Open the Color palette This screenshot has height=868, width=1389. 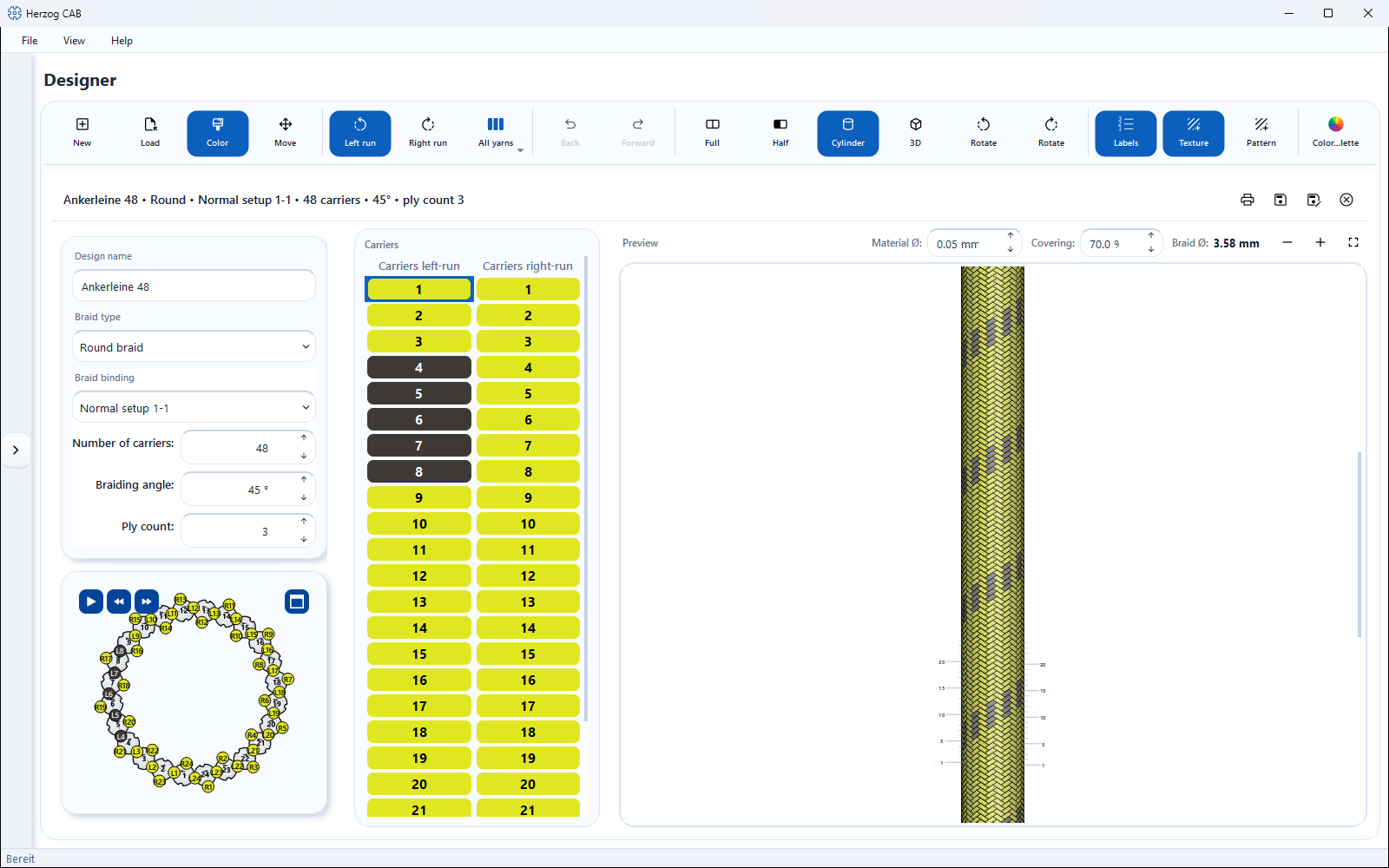tap(1336, 133)
